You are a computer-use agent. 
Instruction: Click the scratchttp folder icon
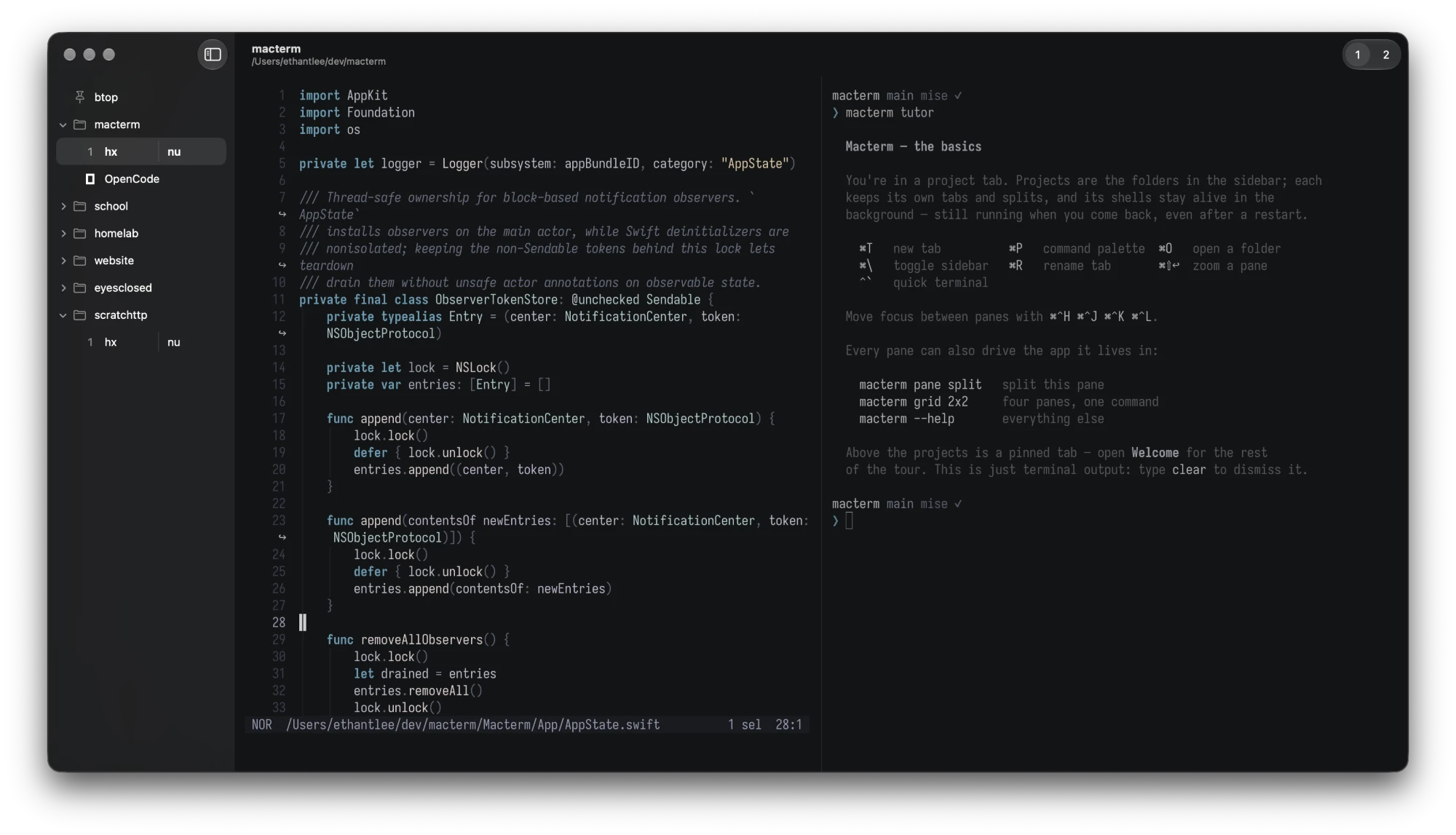pos(80,315)
